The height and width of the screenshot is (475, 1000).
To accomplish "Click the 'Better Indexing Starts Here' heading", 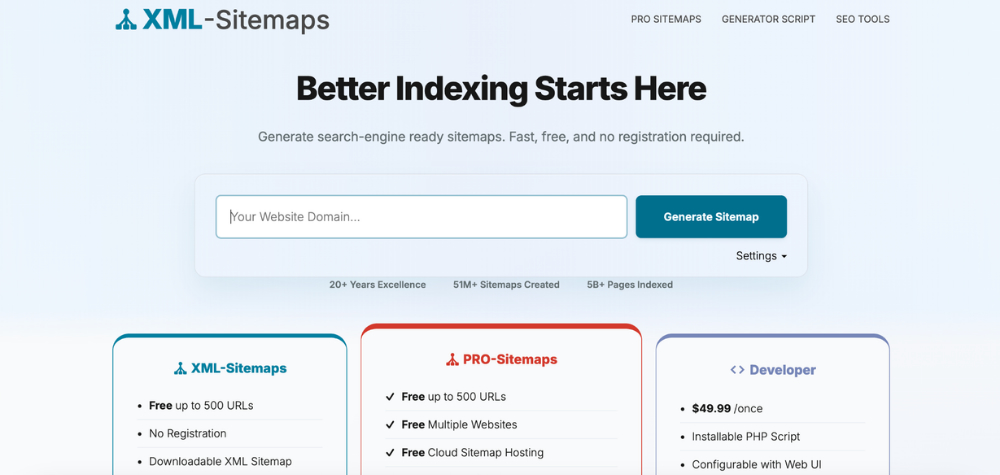I will click(501, 89).
